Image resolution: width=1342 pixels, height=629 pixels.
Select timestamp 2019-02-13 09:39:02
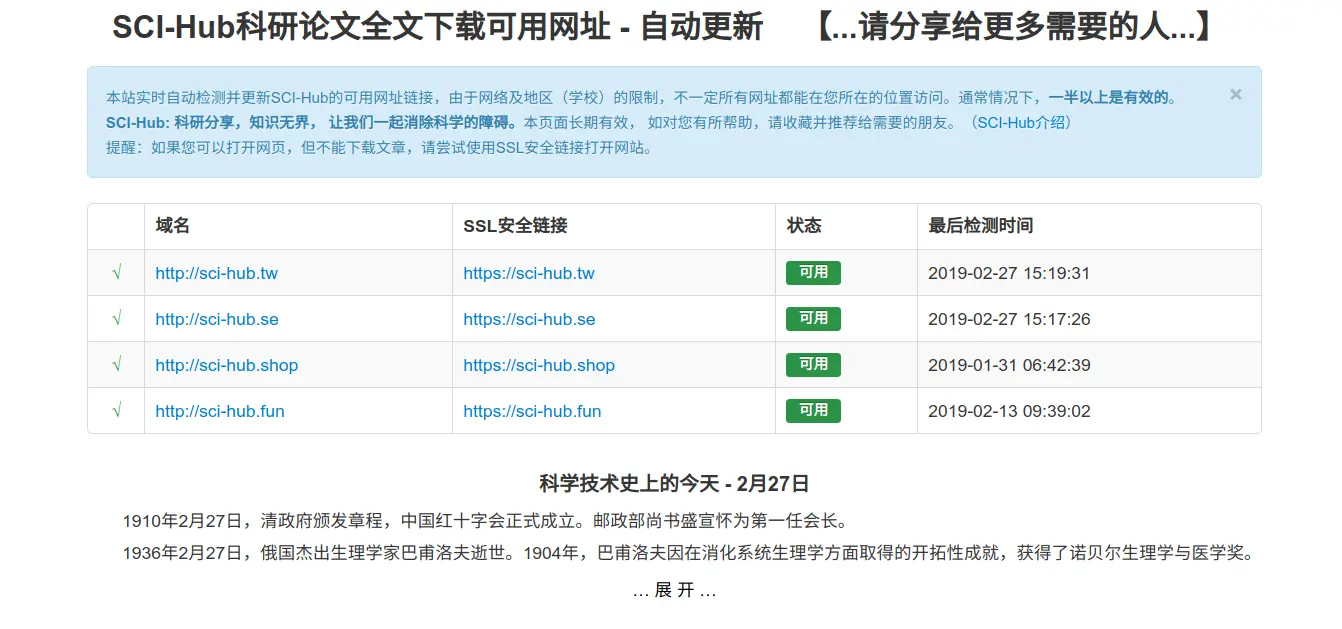pyautogui.click(x=1009, y=411)
